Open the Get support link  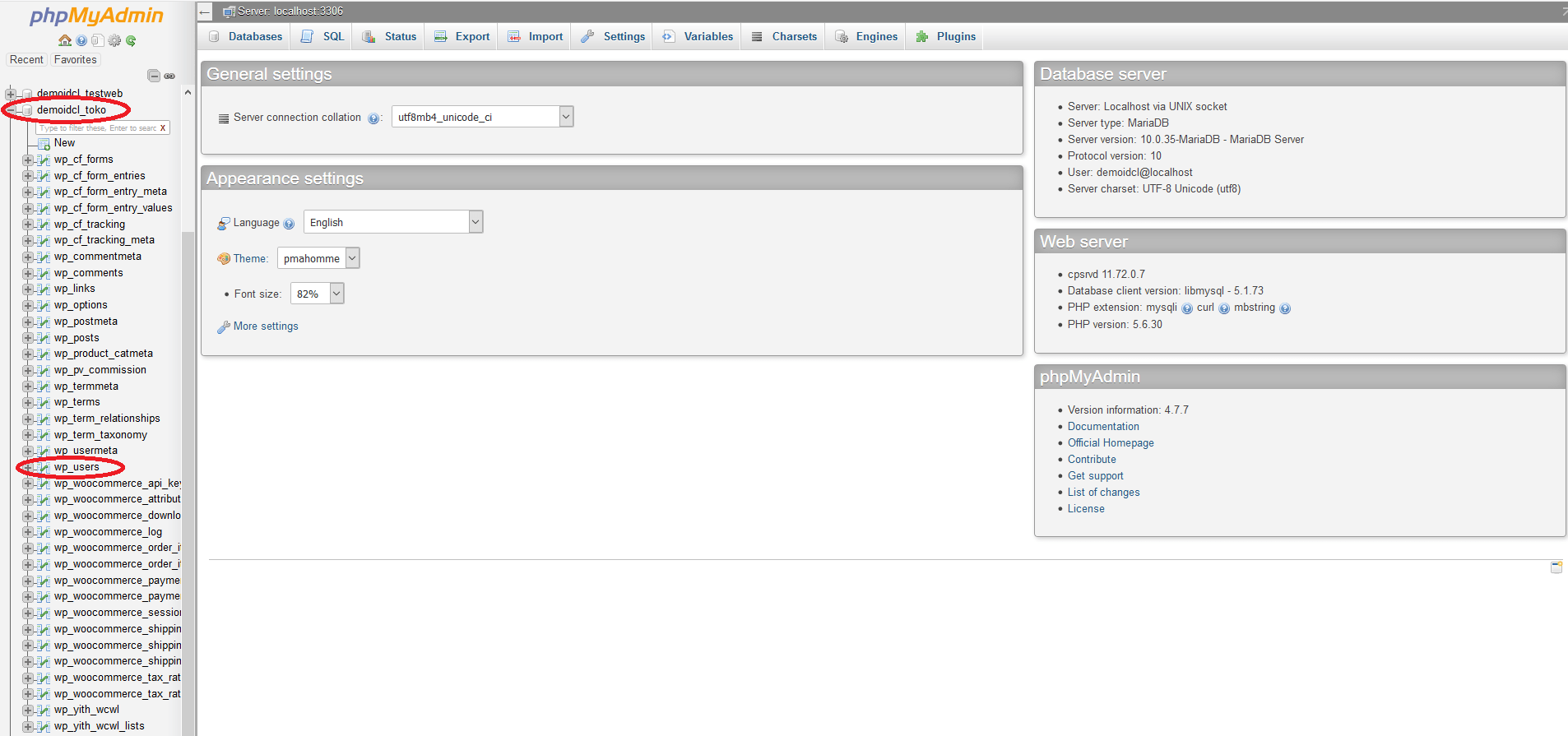(x=1095, y=476)
